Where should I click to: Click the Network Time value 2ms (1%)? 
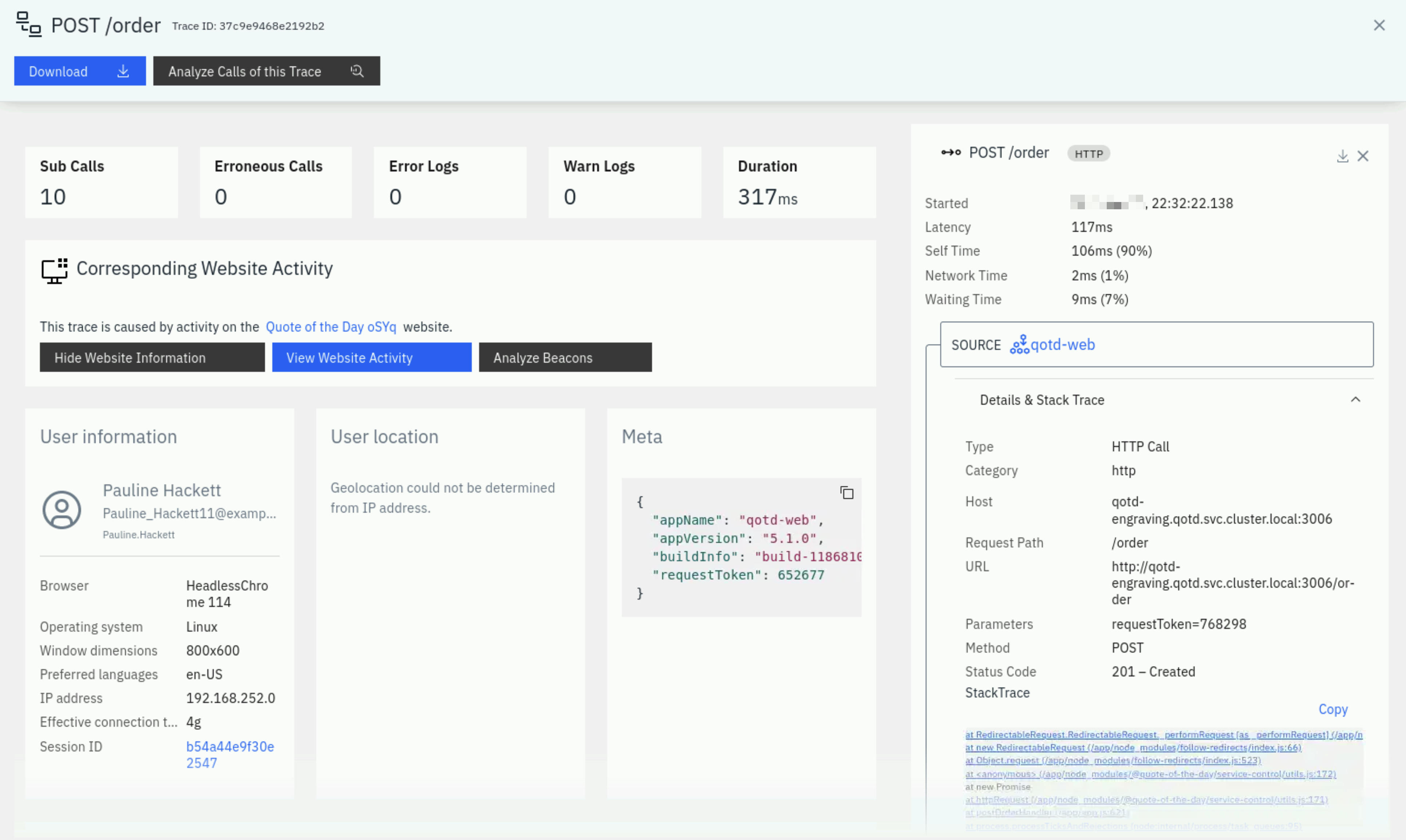tap(1099, 275)
